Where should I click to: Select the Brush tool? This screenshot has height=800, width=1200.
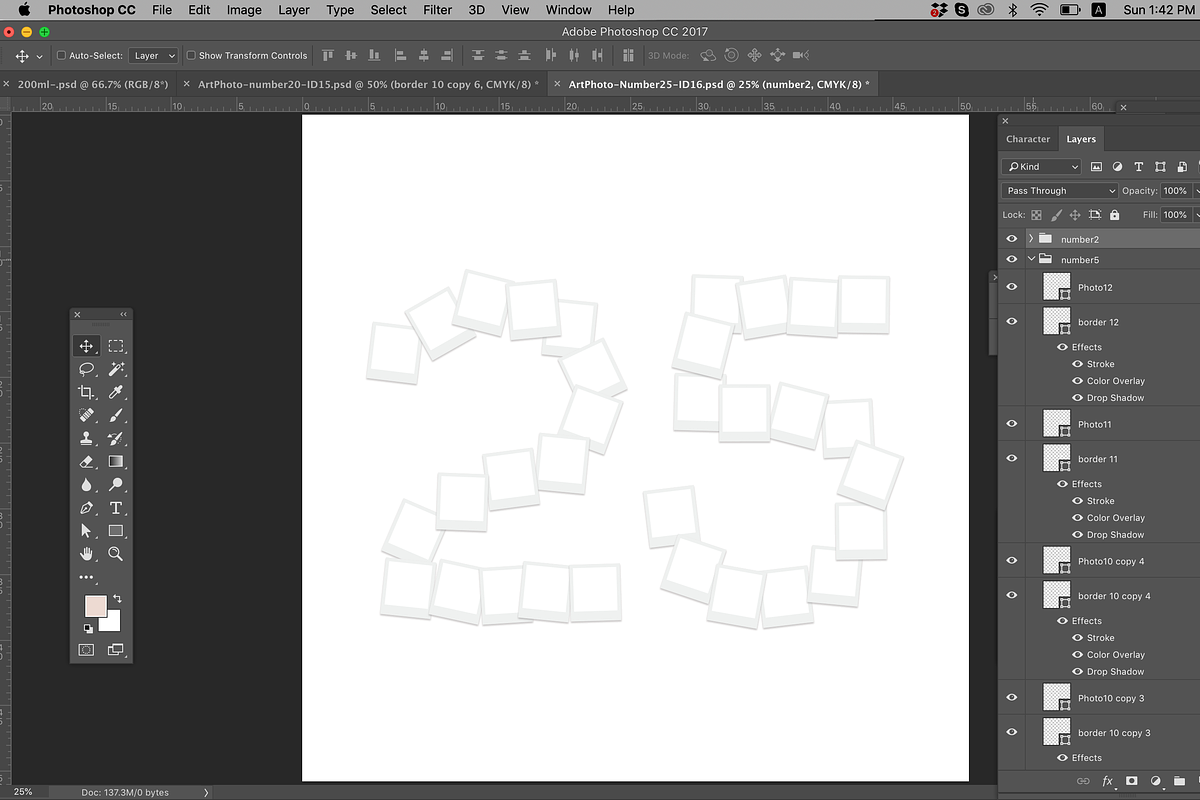116,415
